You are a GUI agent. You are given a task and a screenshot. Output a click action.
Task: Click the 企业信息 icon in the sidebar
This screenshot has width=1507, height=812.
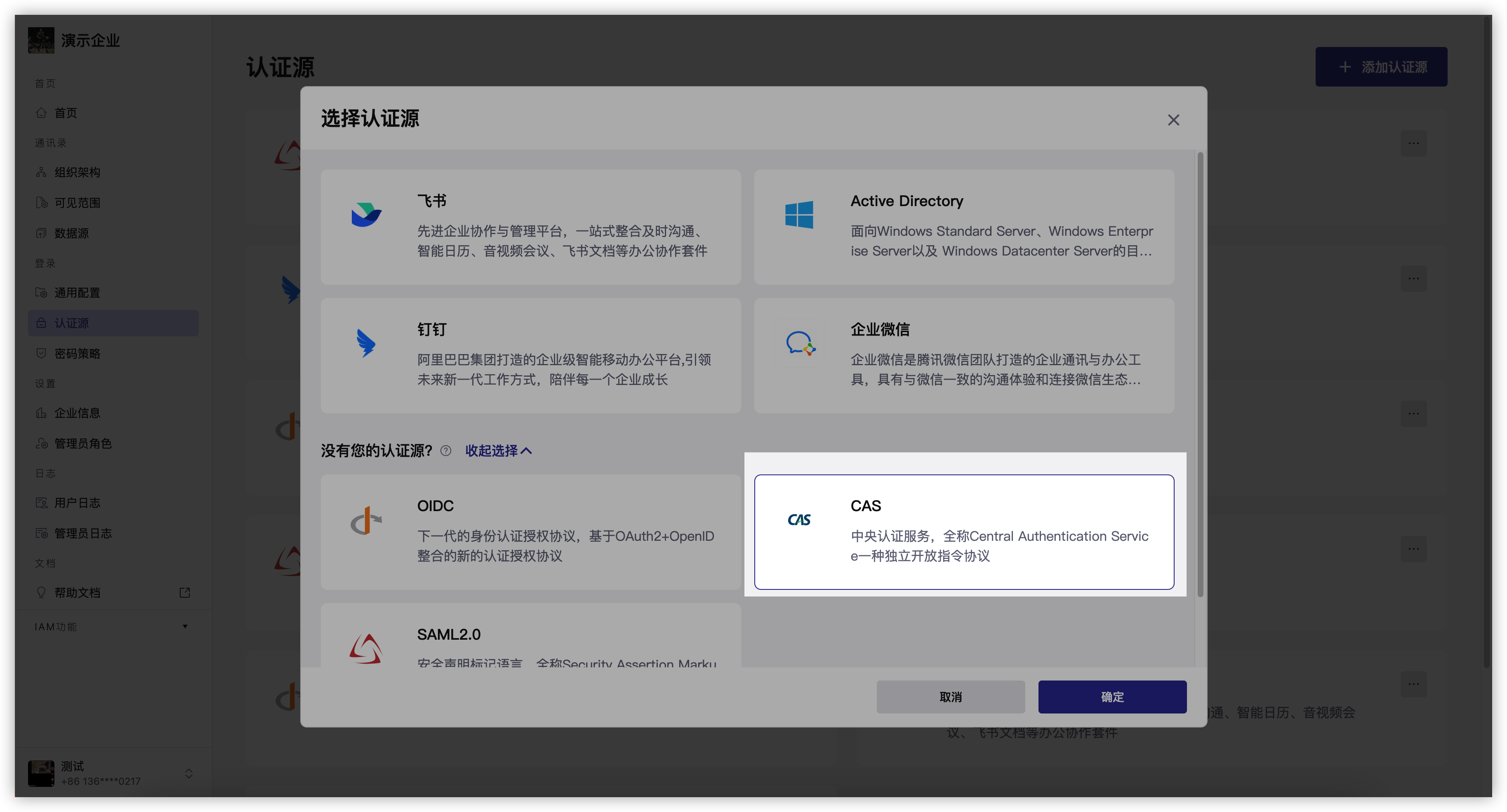coord(41,413)
